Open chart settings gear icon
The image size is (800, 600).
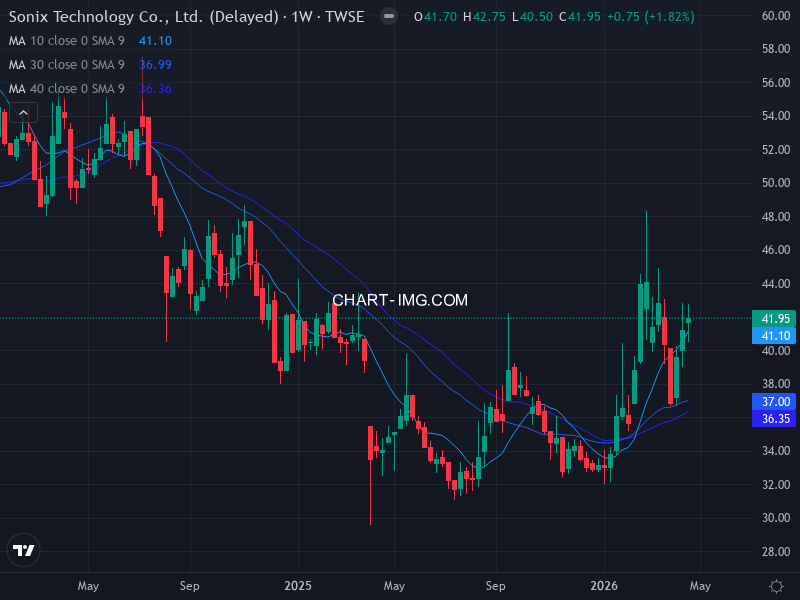tap(776, 586)
